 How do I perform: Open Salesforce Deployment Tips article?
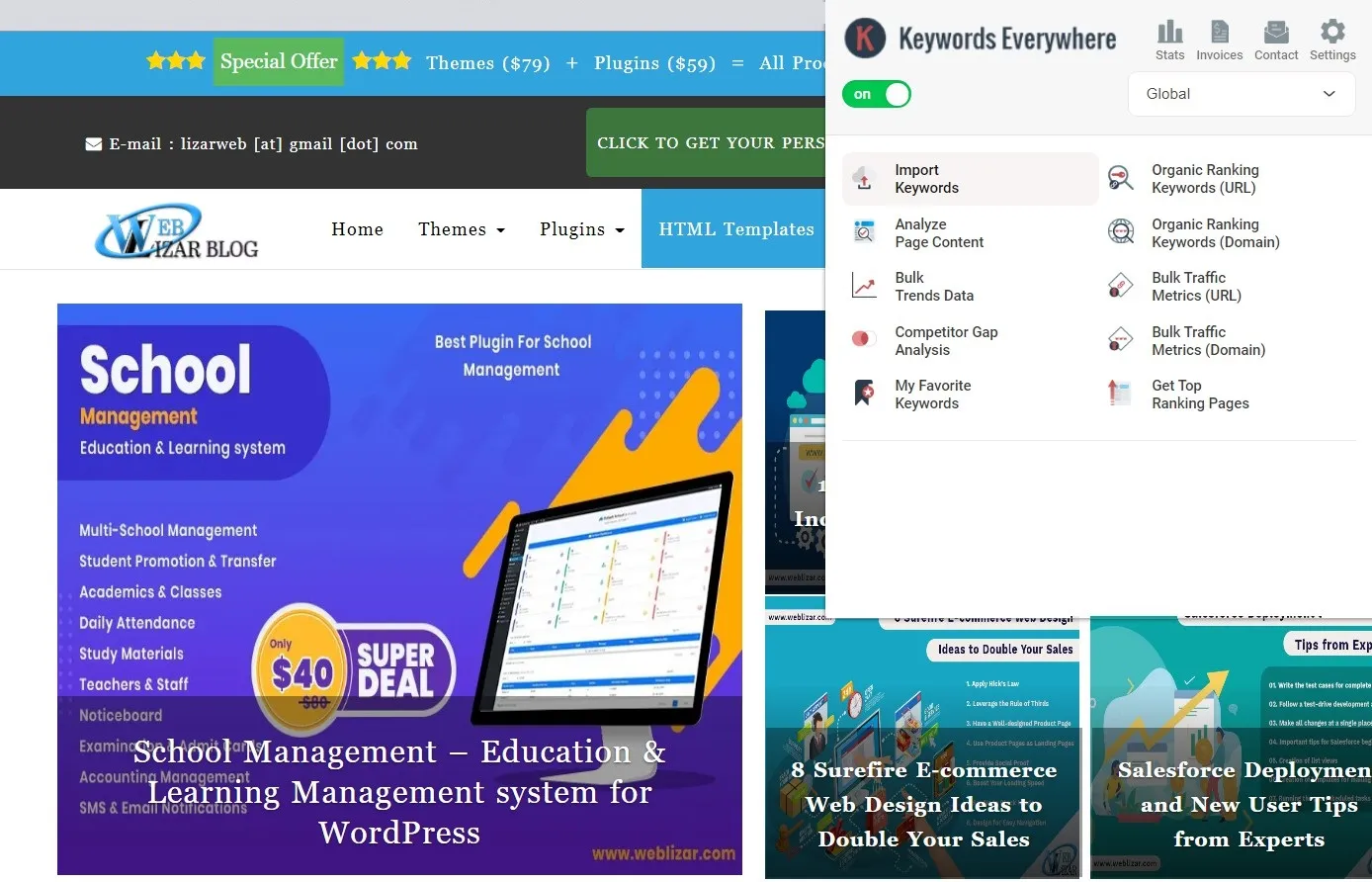pyautogui.click(x=1245, y=805)
